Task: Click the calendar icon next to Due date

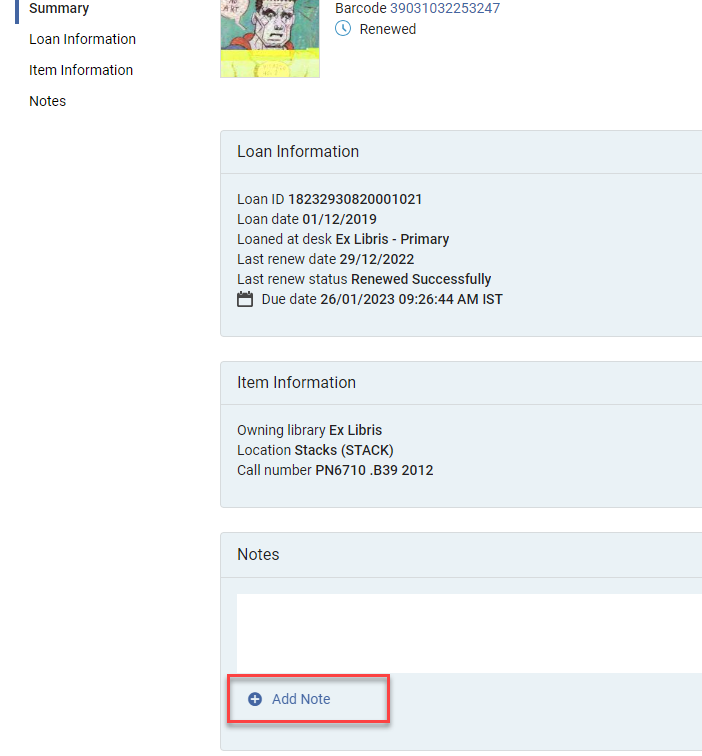Action: click(x=245, y=300)
